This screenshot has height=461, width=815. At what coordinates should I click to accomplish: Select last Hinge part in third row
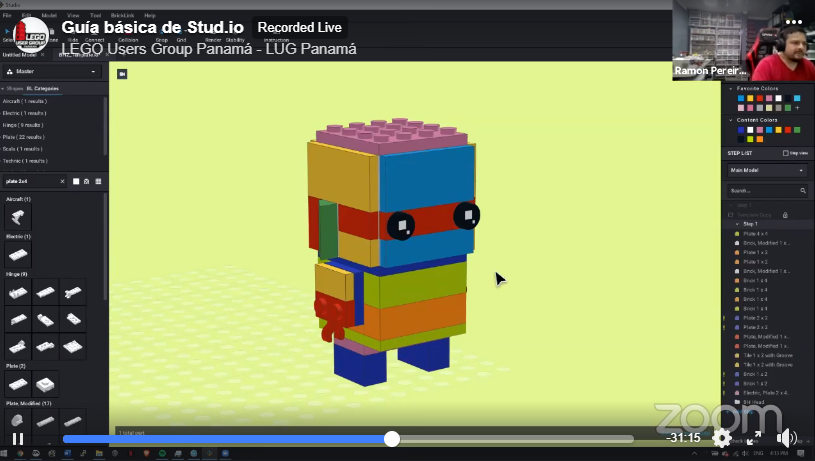pyautogui.click(x=73, y=346)
